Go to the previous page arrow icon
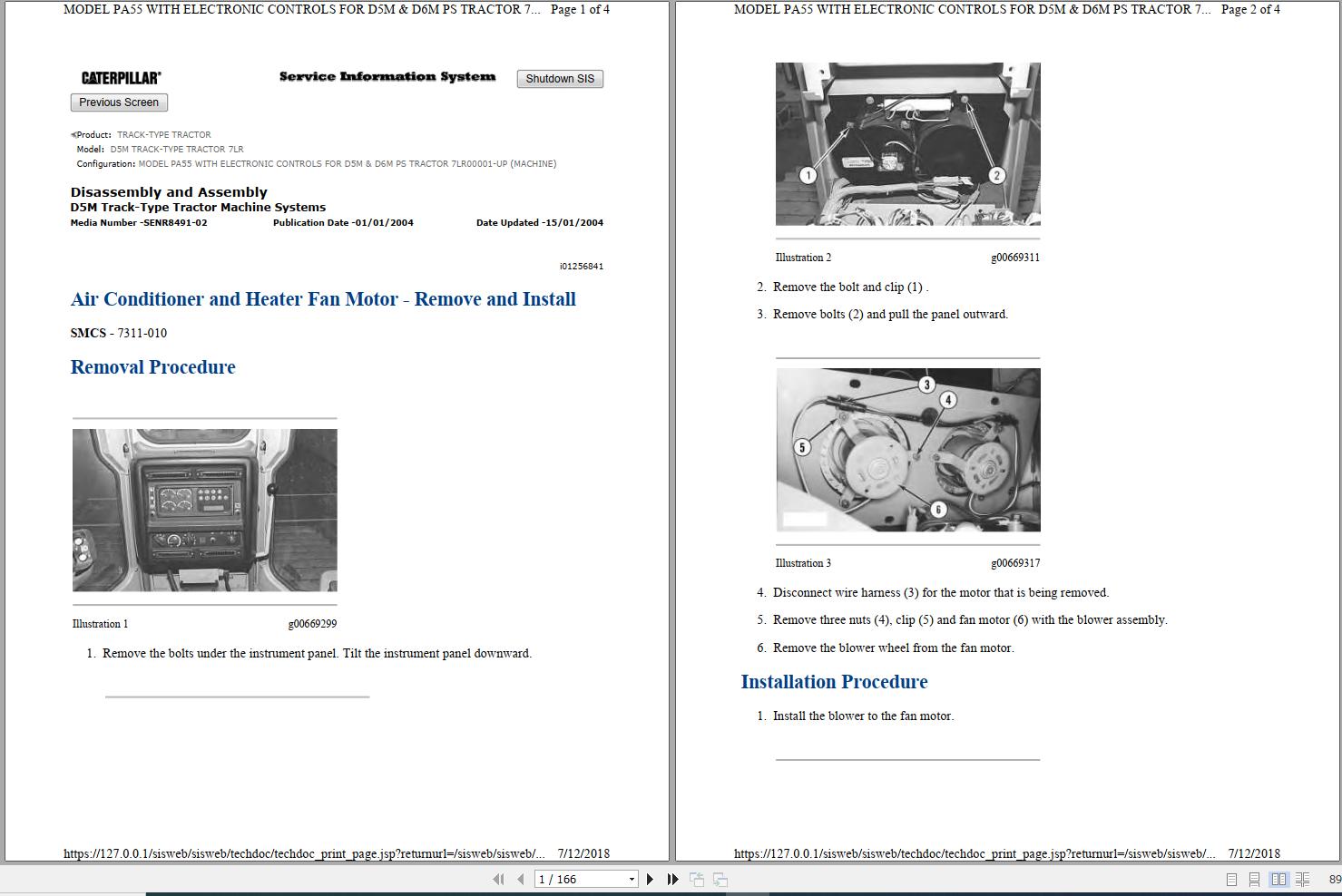Image resolution: width=1342 pixels, height=896 pixels. 519,879
